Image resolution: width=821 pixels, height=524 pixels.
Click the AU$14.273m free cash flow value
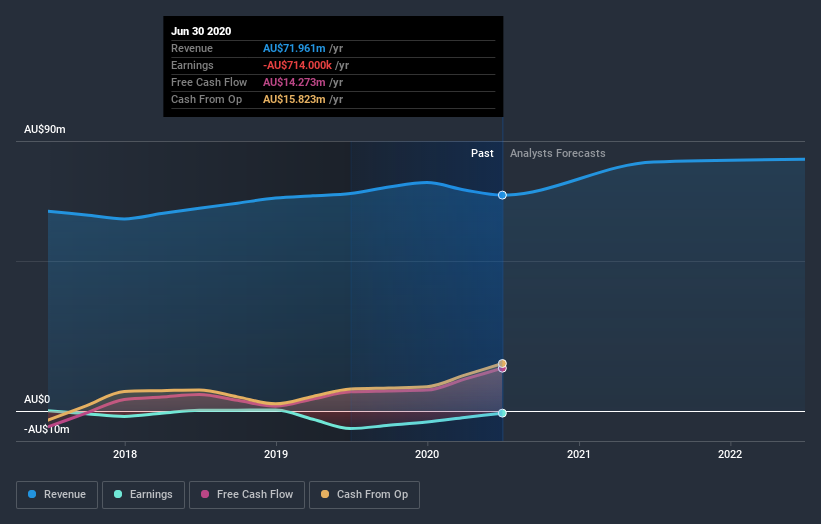[x=294, y=82]
